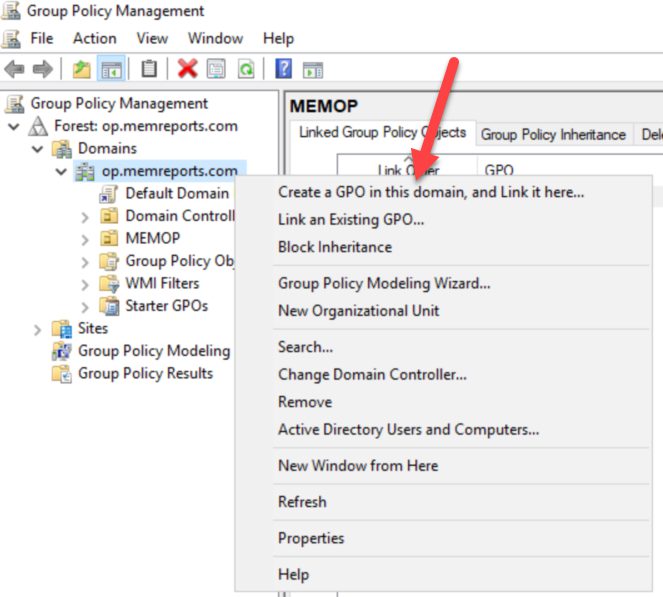Click the MEMOP OU folder icon
The width and height of the screenshot is (663, 597).
(109, 238)
